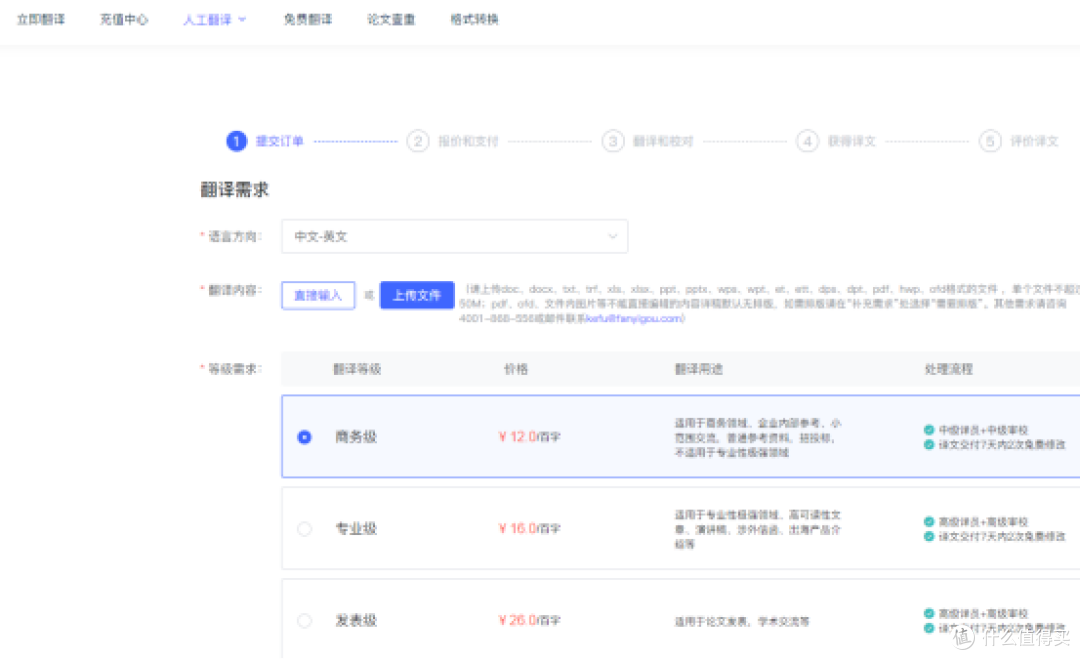This screenshot has height=660, width=1080.
Task: Click the 直接输入 button
Action: (318, 296)
